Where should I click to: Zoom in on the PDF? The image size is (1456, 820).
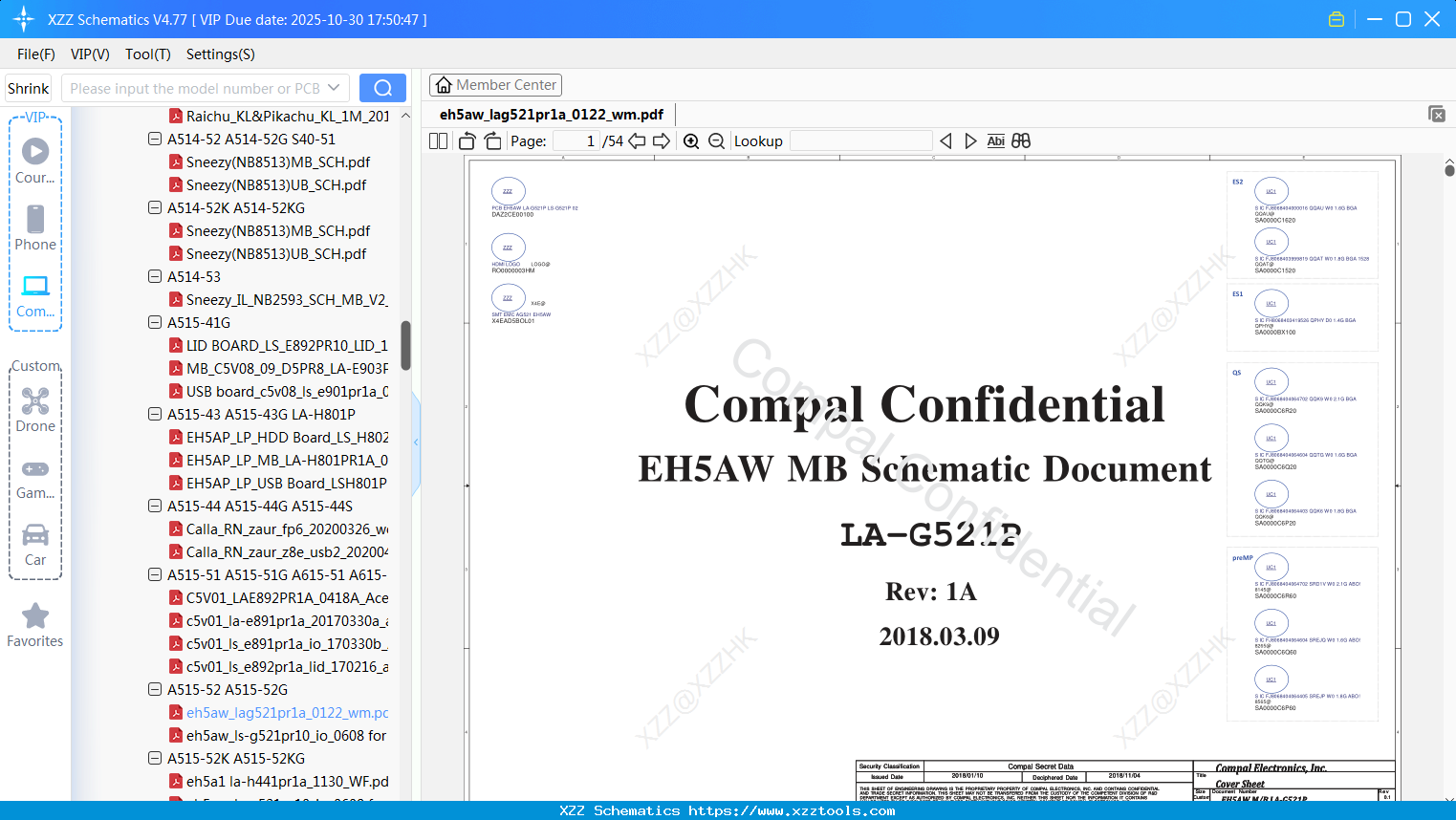(691, 141)
